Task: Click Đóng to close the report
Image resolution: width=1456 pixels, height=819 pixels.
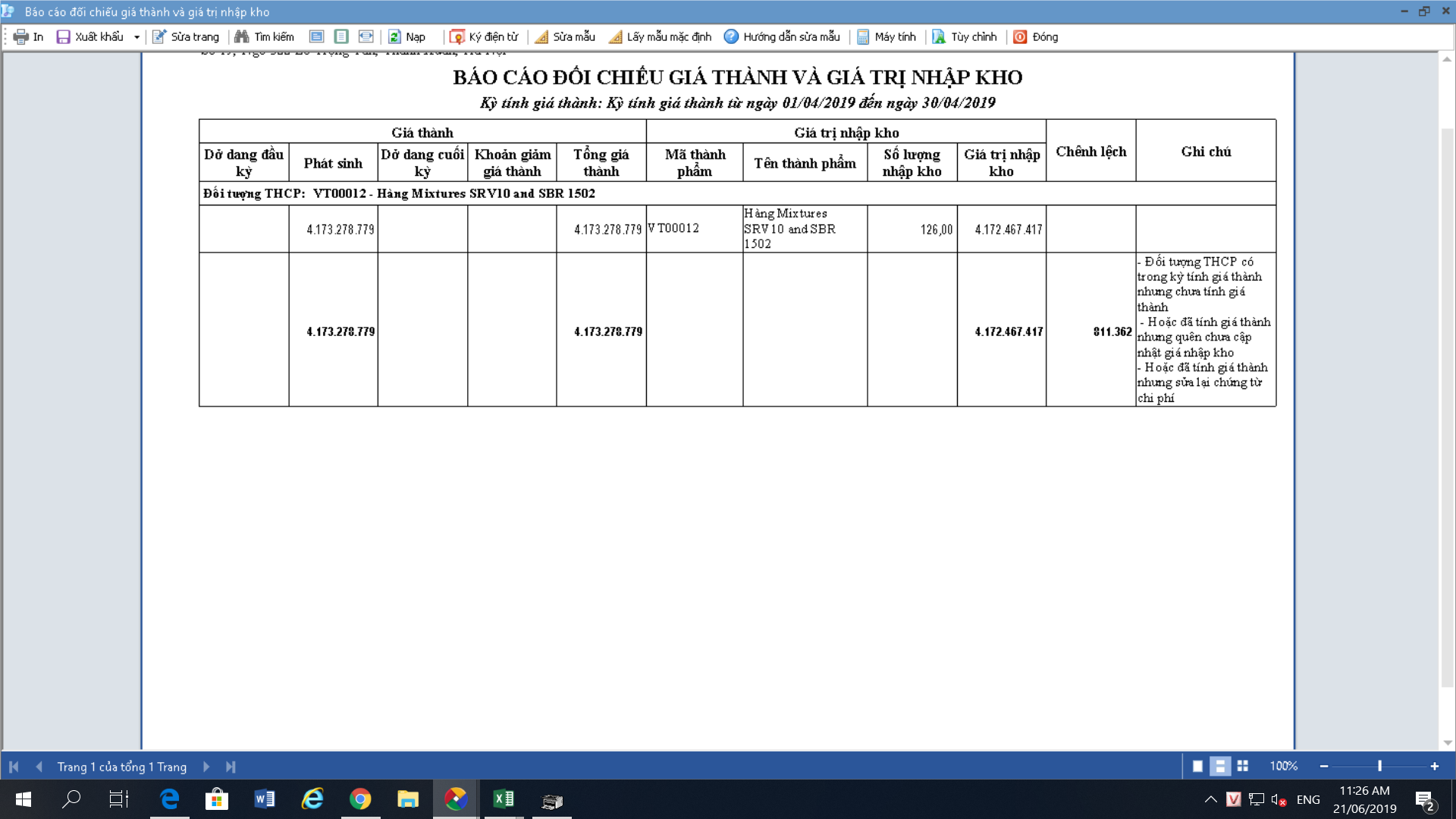Action: coord(1036,36)
